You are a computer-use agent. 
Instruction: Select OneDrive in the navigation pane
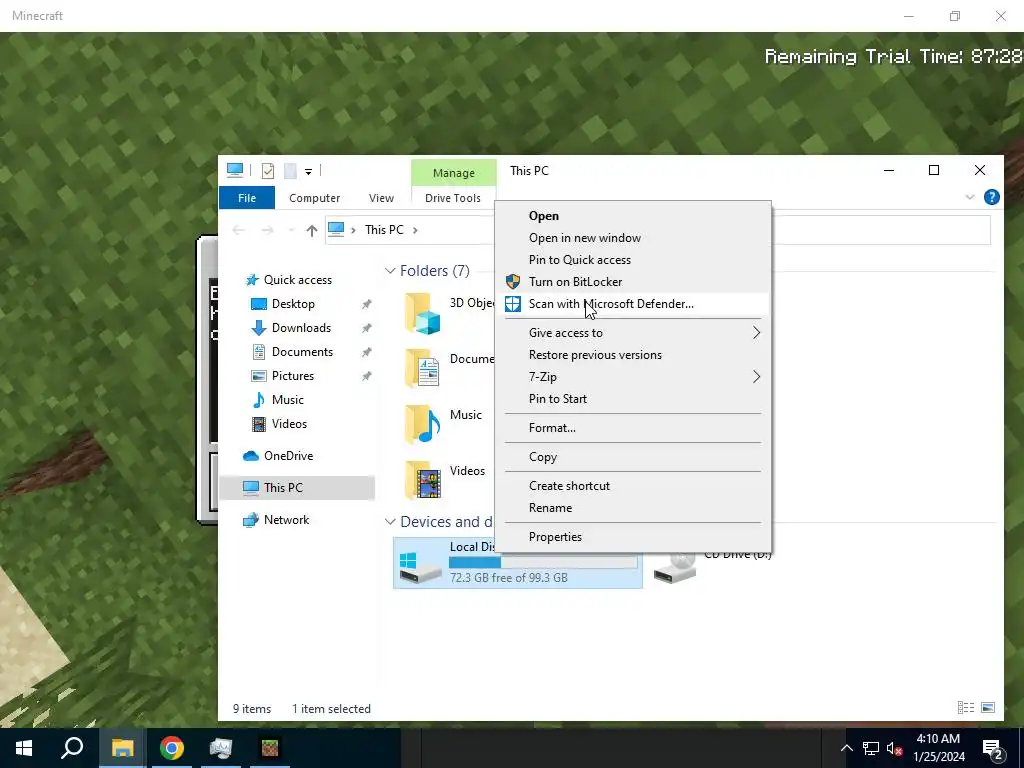[288, 456]
